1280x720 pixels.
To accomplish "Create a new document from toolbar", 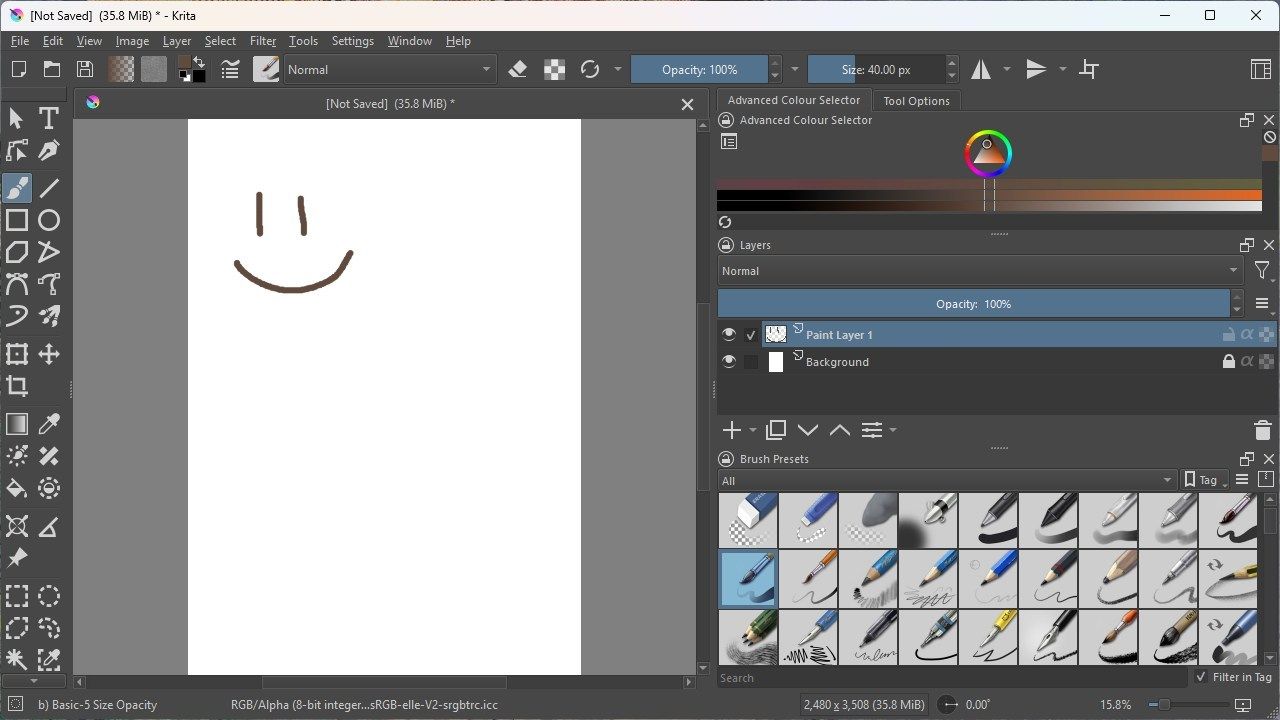I will (18, 69).
